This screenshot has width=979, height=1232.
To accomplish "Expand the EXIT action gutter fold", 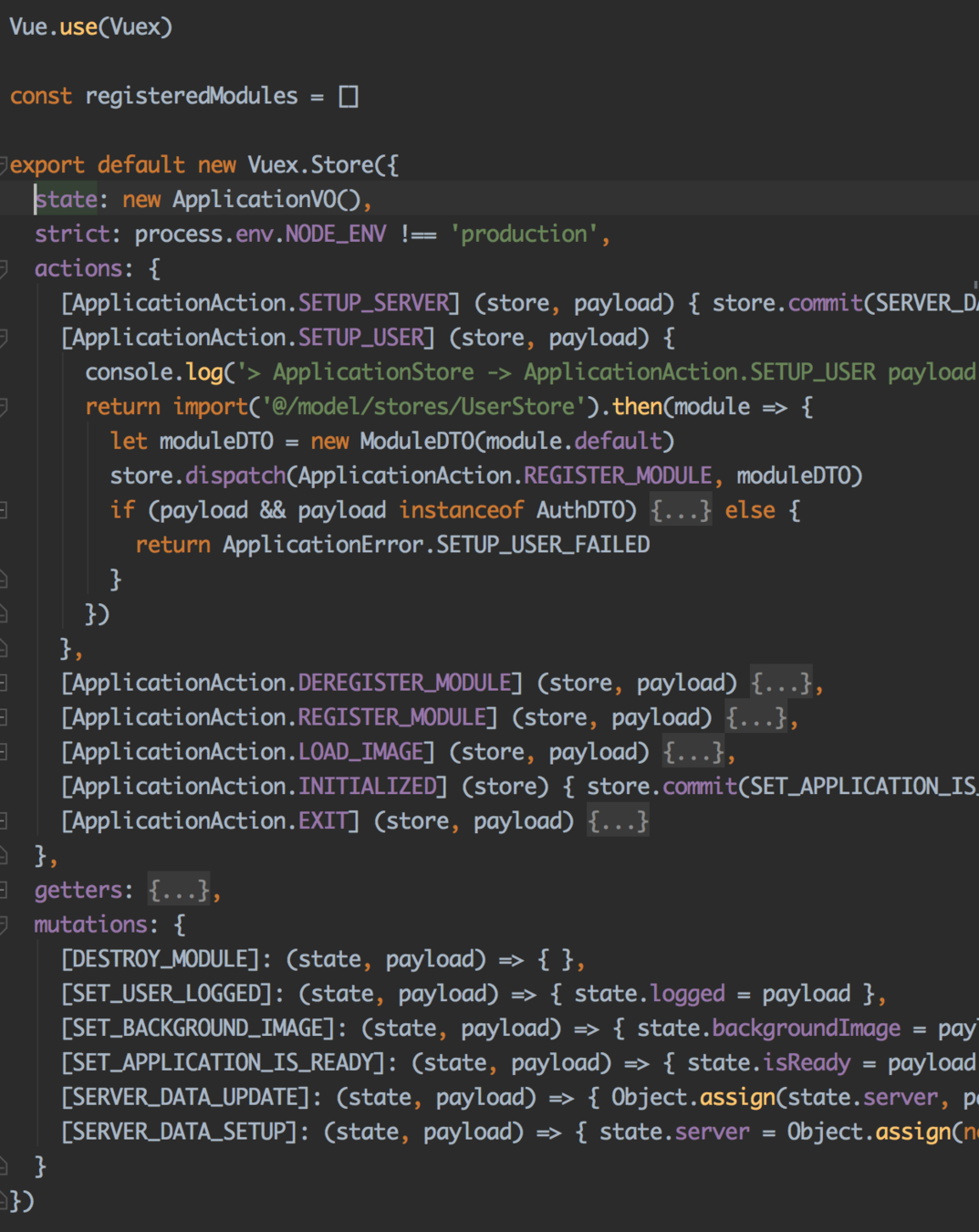I will 3,821.
